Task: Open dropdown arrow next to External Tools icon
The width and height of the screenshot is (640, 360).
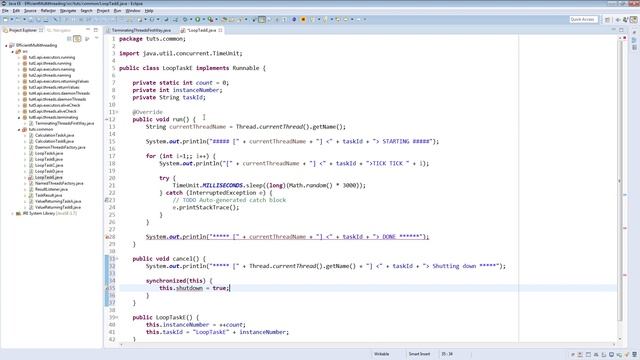Action: [x=216, y=19]
